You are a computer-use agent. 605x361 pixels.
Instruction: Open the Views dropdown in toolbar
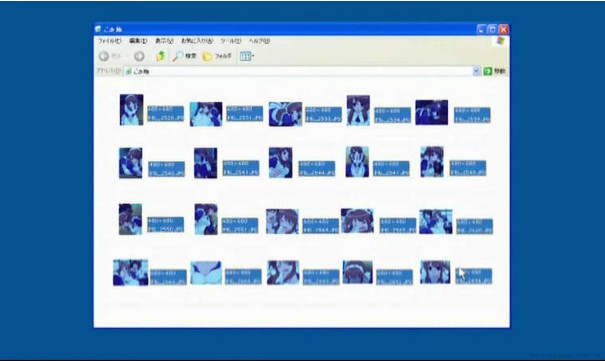247,56
